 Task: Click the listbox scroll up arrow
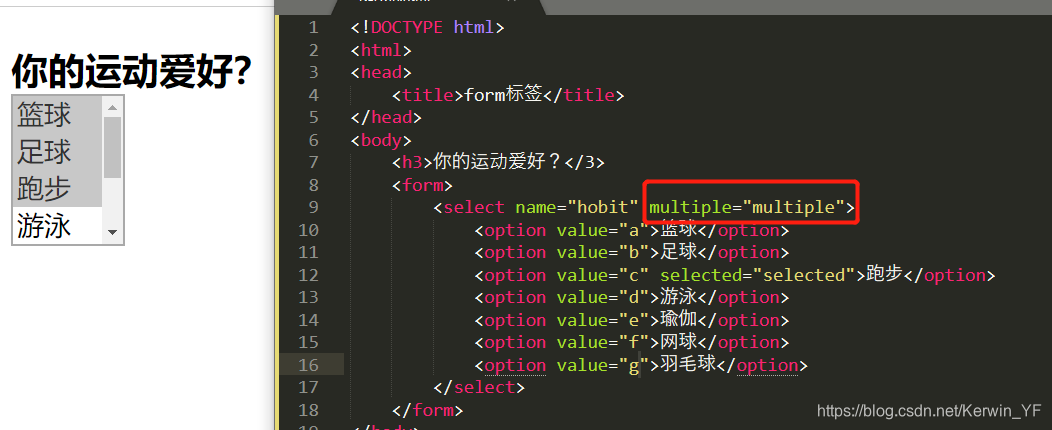coord(113,106)
